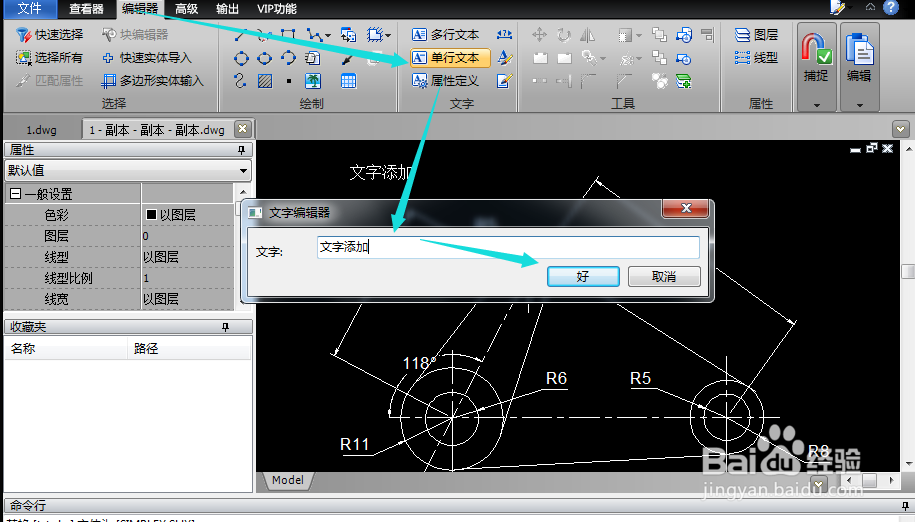Click the Align icon in 工具 group
This screenshot has width=915, height=522.
[707, 35]
